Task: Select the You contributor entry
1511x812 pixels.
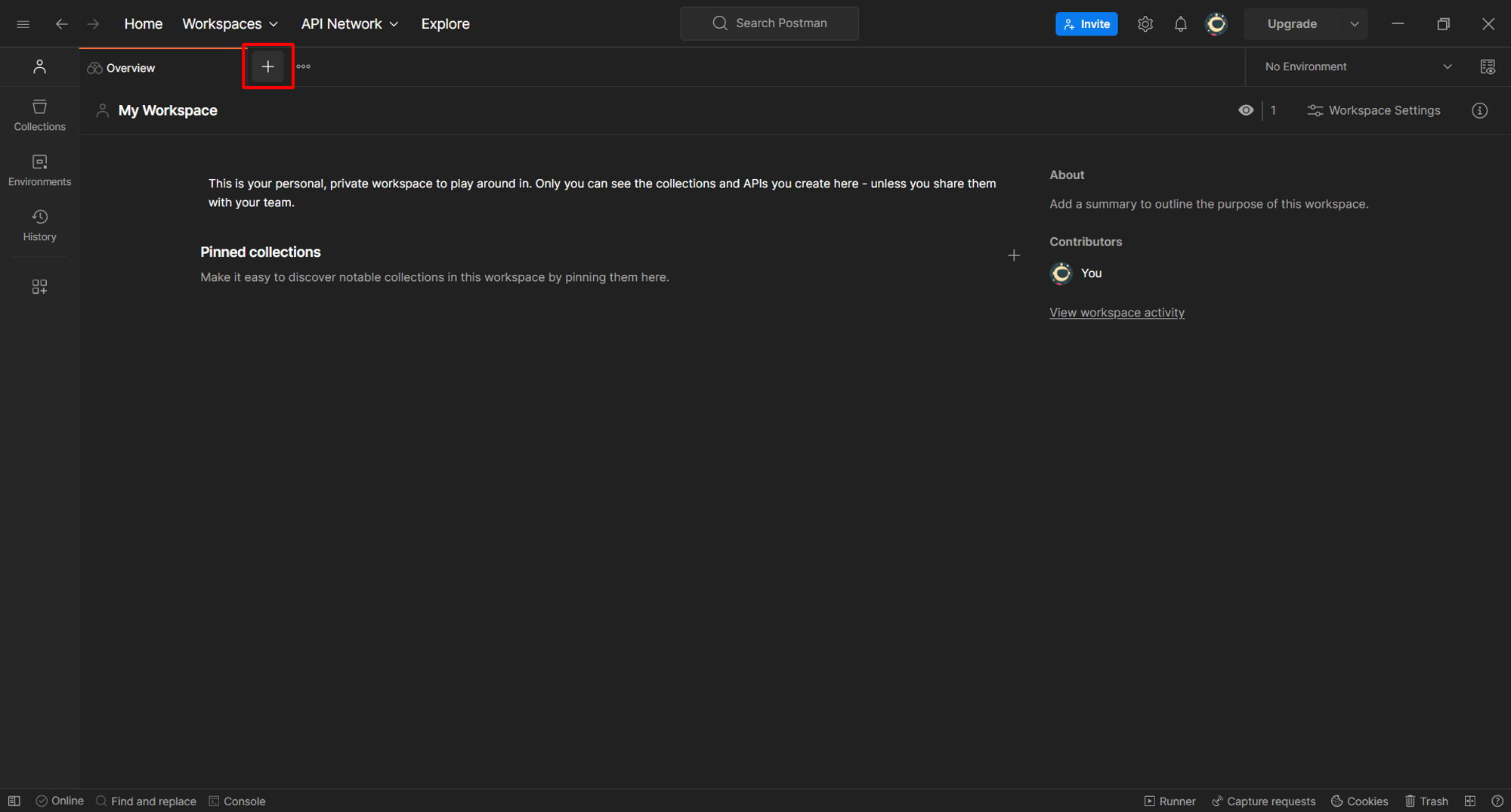Action: coord(1077,273)
